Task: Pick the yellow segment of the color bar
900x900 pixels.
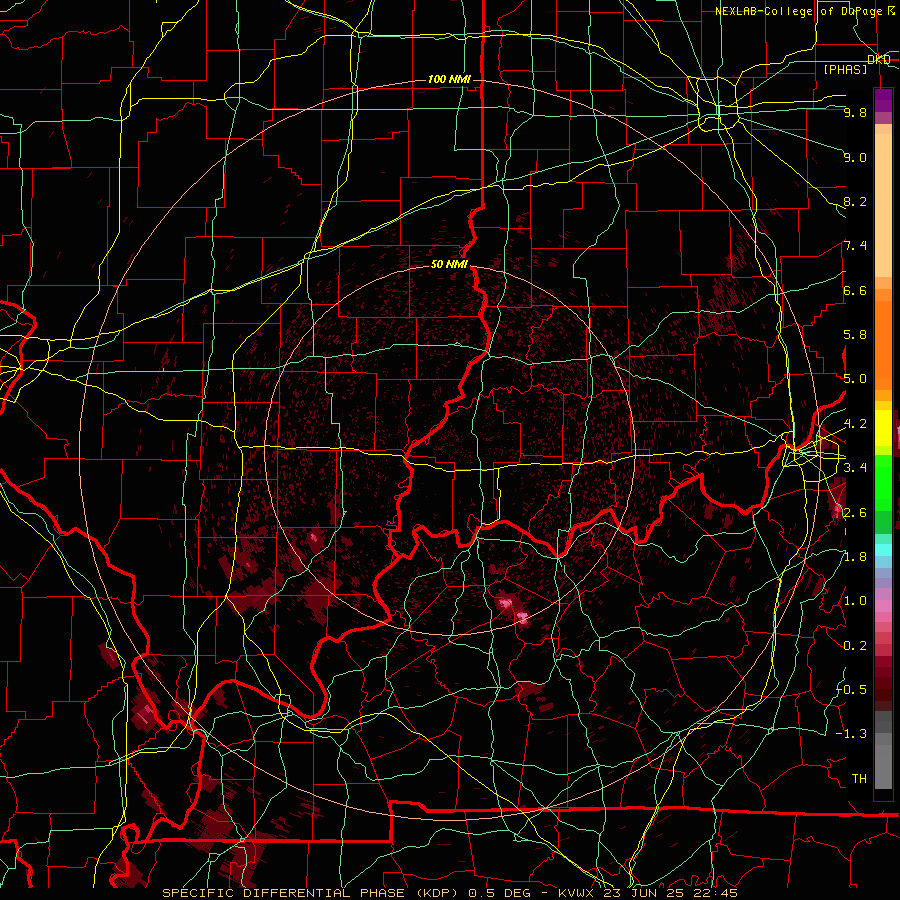Action: [x=883, y=428]
